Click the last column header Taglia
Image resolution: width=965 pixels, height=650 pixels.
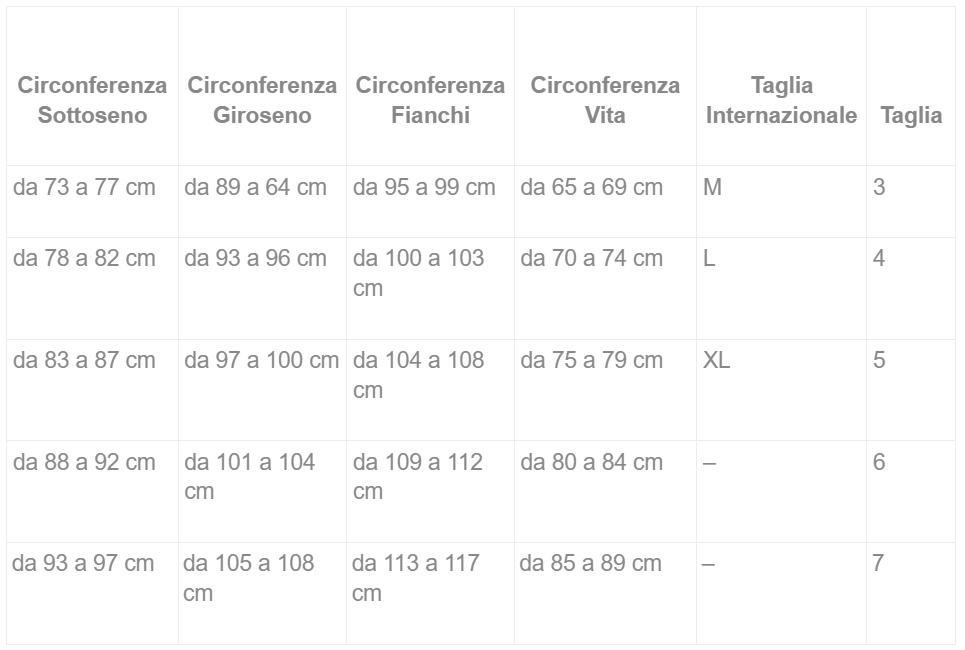tap(911, 115)
